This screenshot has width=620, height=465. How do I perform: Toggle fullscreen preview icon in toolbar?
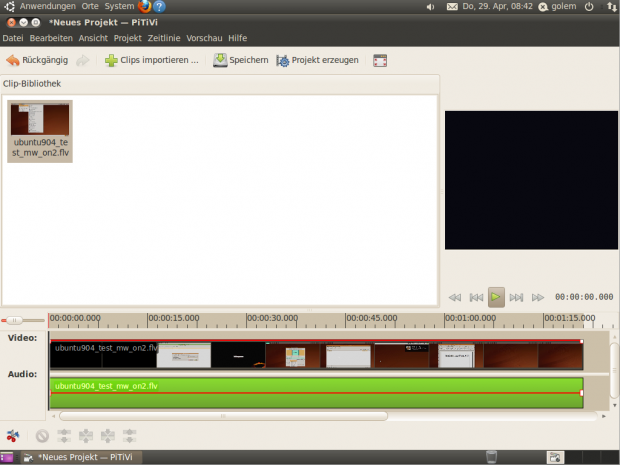(380, 60)
